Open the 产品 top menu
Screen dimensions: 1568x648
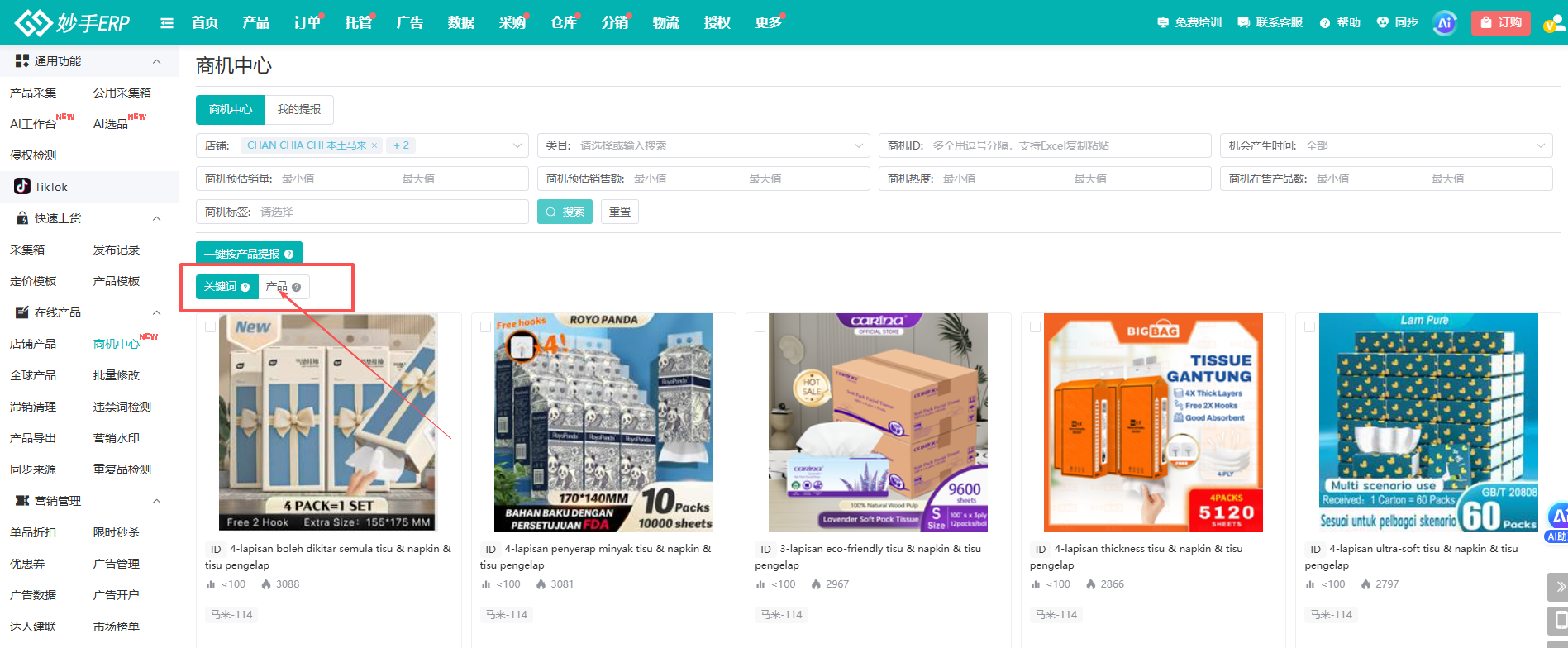coord(256,22)
